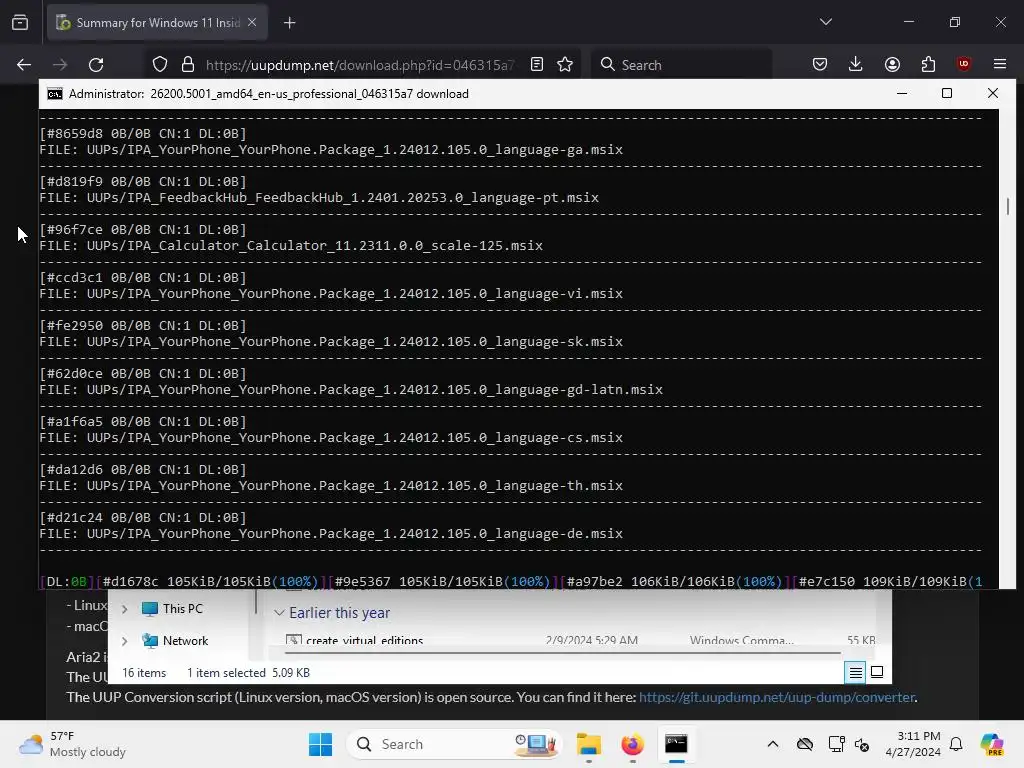Click FILE line for FeedbackHub language-pt.msix

tap(319, 197)
